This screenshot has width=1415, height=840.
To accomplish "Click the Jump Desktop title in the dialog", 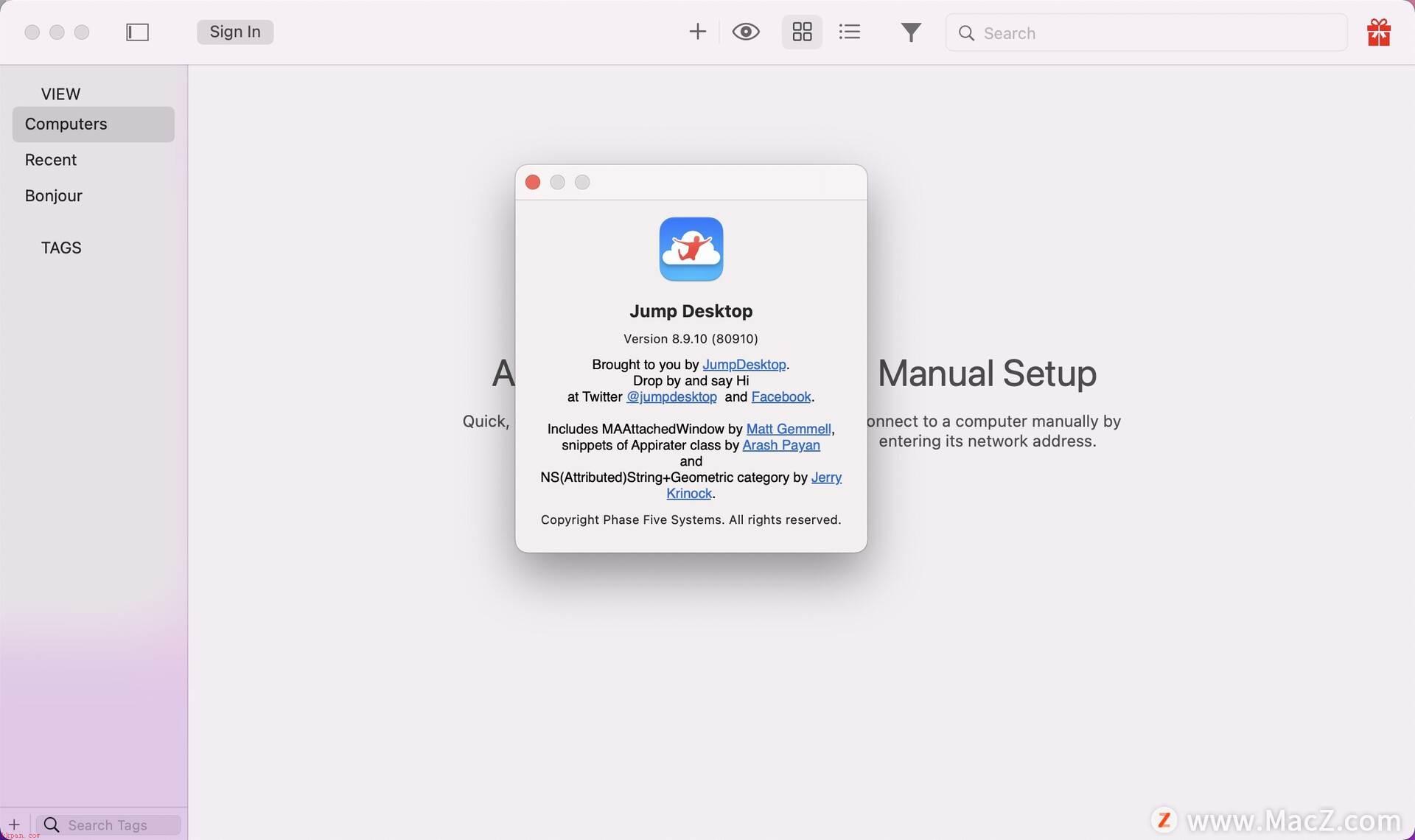I will pyautogui.click(x=691, y=311).
